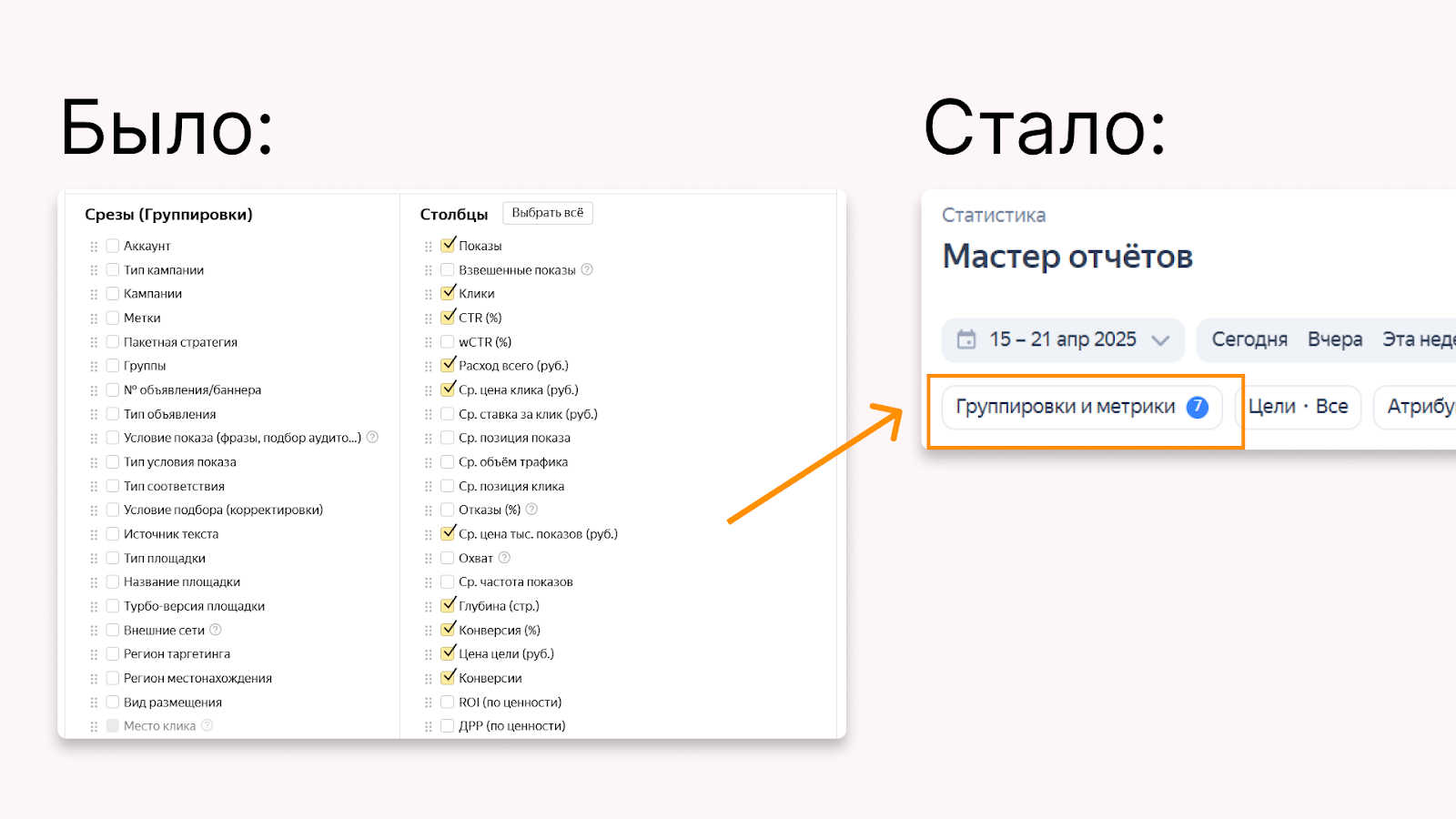1456x819 pixels.
Task: Click help icon beside Условие показа
Action: (372, 438)
